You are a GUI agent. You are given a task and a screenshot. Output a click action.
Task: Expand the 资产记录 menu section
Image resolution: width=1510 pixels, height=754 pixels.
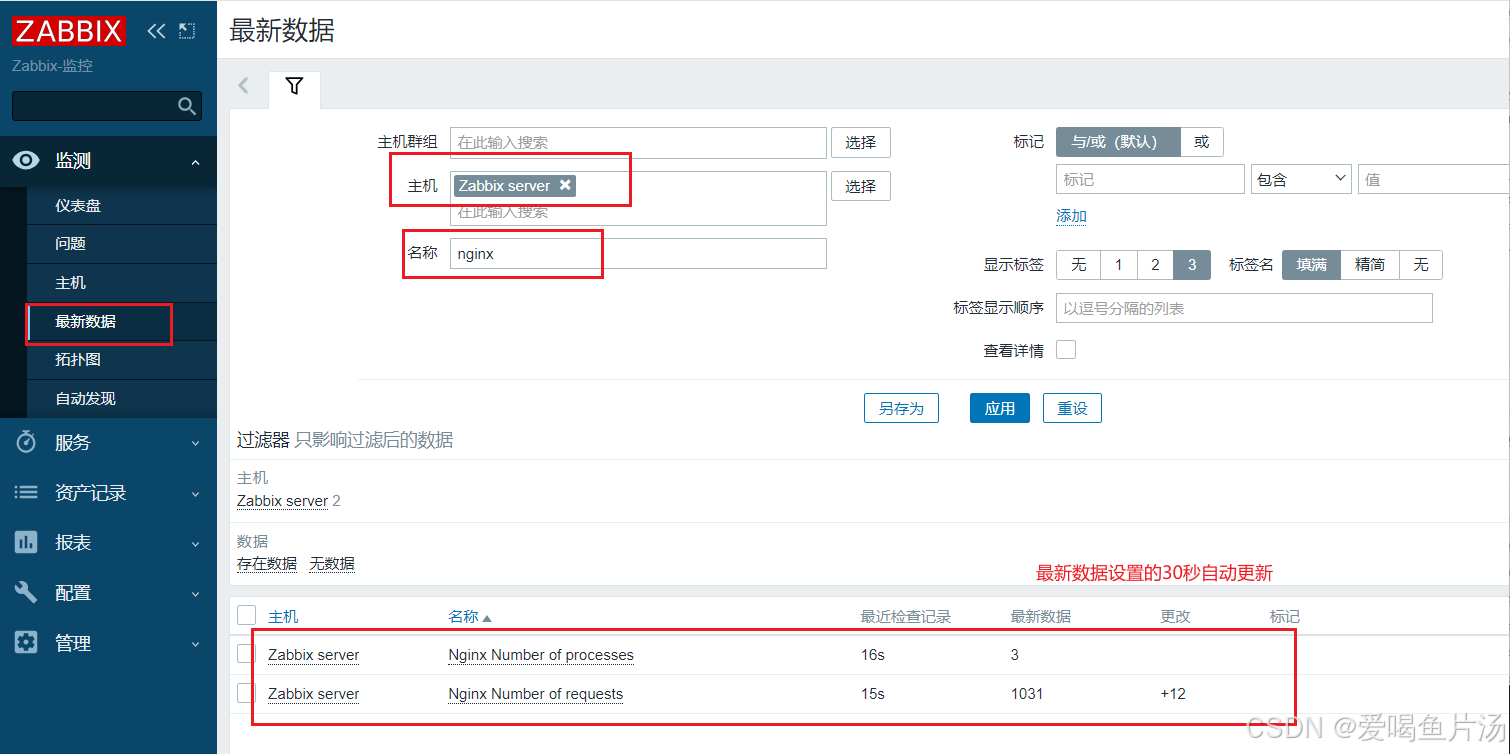195,494
